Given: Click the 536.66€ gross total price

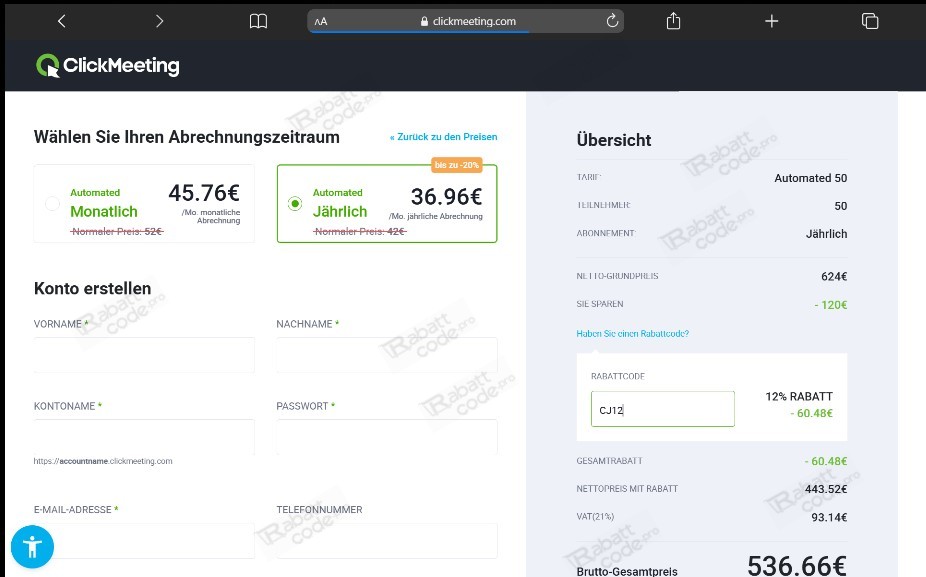Looking at the screenshot, I should (x=797, y=565).
